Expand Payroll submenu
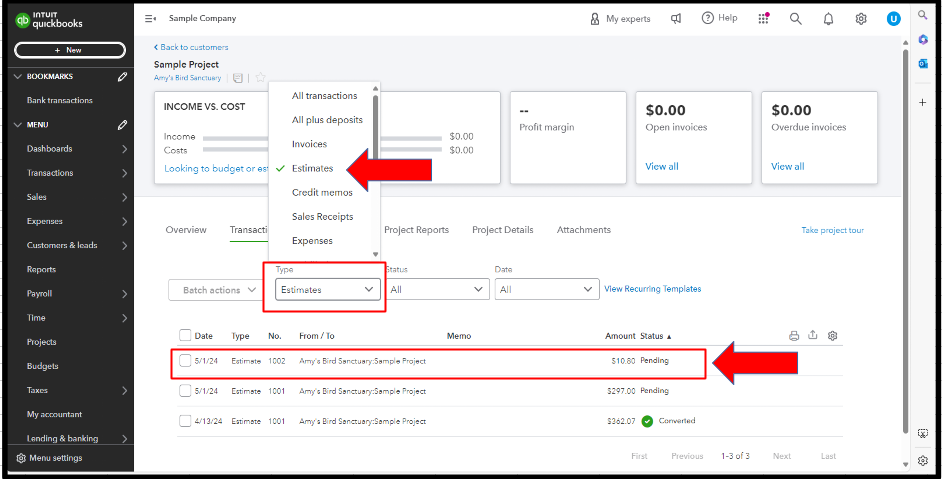This screenshot has width=942, height=479. (124, 294)
